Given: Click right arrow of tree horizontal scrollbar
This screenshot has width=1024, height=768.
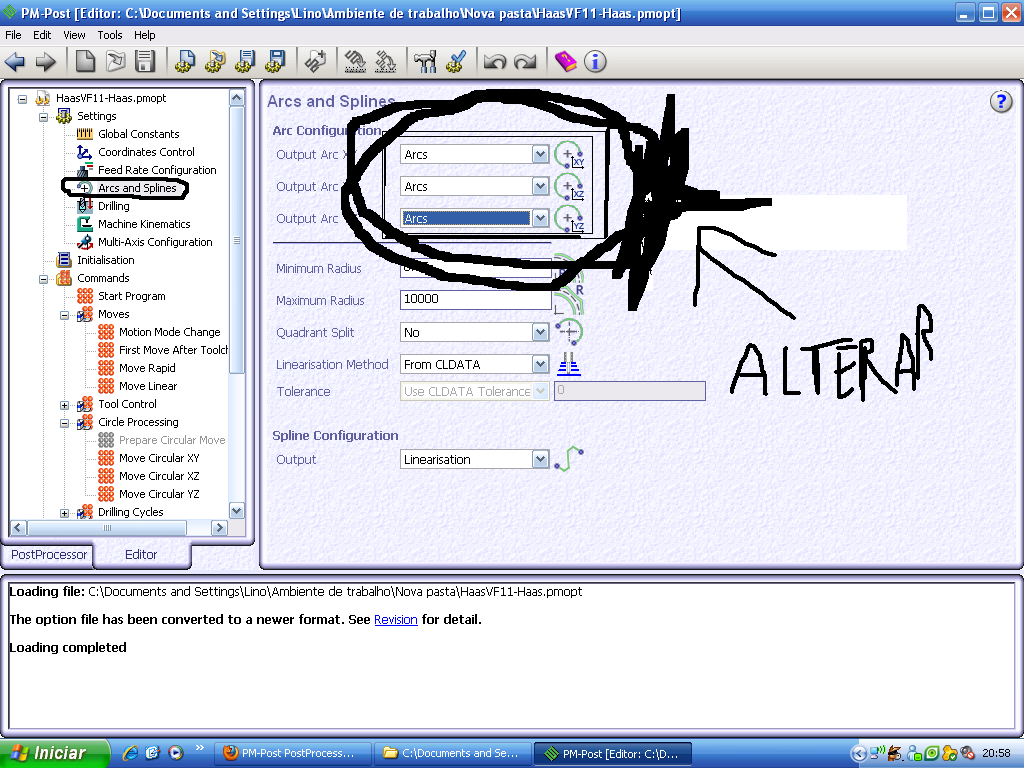Looking at the screenshot, I should tap(219, 528).
